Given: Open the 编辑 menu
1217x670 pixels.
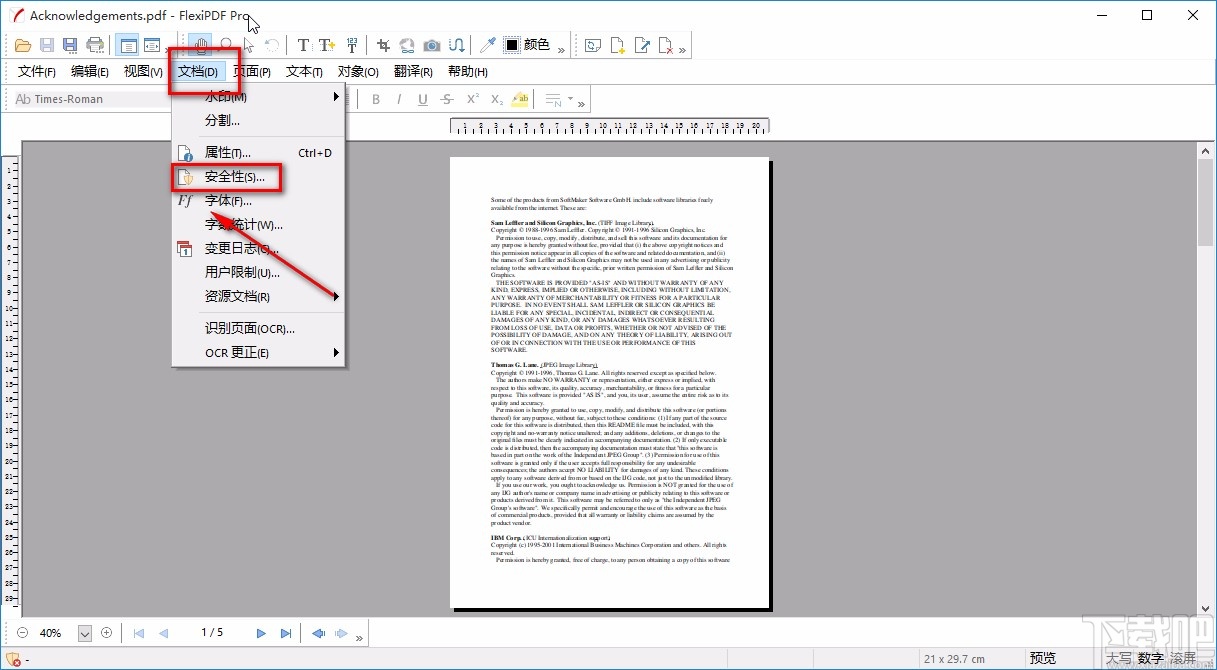Looking at the screenshot, I should click(90, 72).
